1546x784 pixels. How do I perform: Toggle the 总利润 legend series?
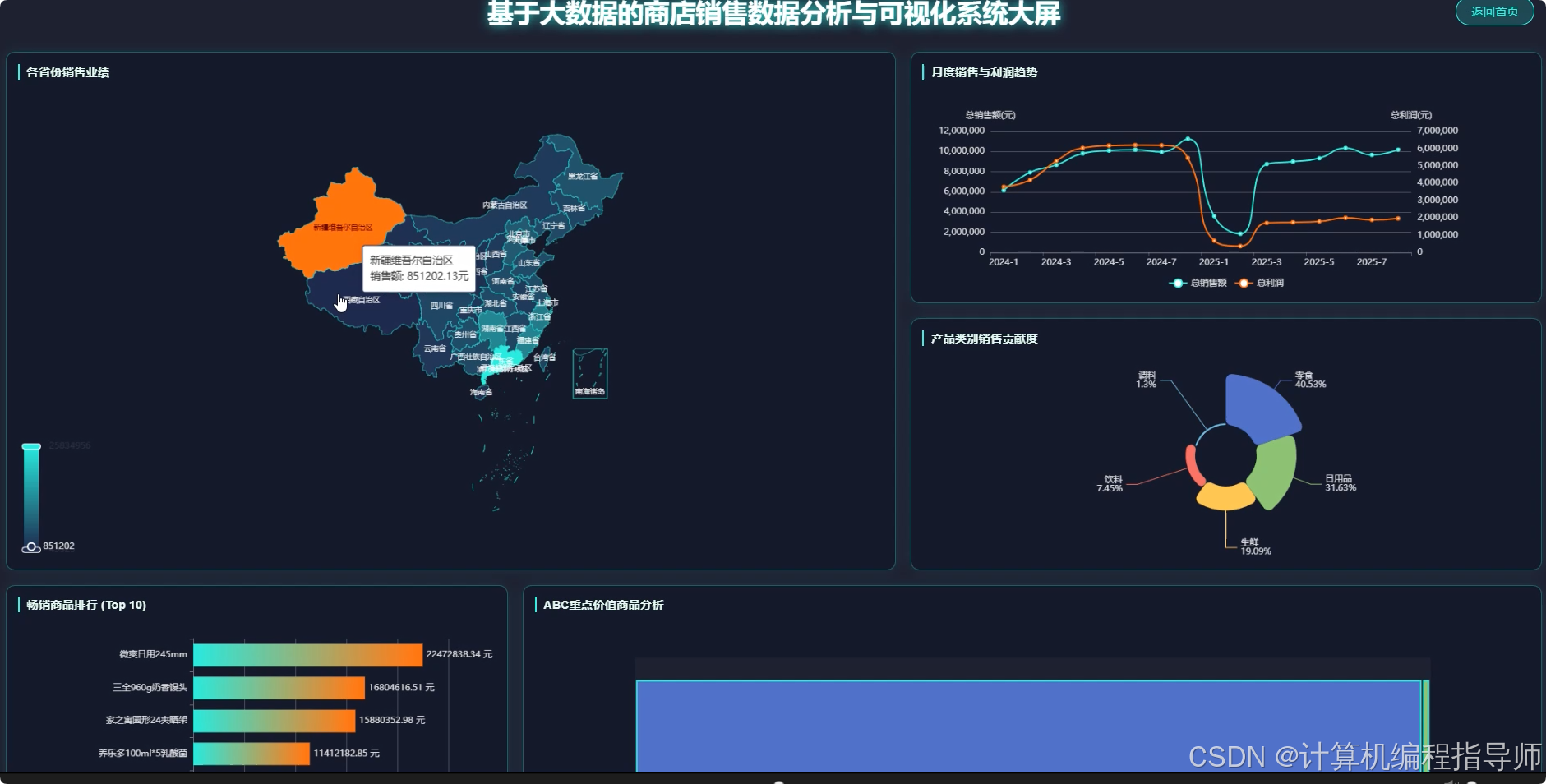pos(1260,283)
